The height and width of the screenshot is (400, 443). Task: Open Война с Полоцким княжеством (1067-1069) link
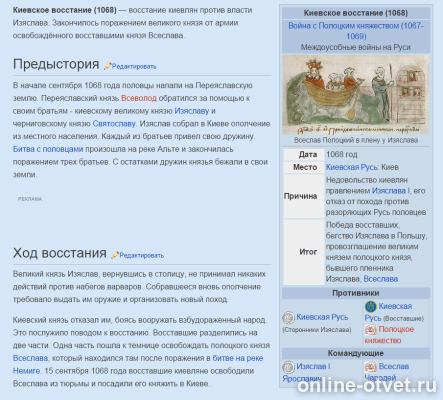[x=356, y=31]
